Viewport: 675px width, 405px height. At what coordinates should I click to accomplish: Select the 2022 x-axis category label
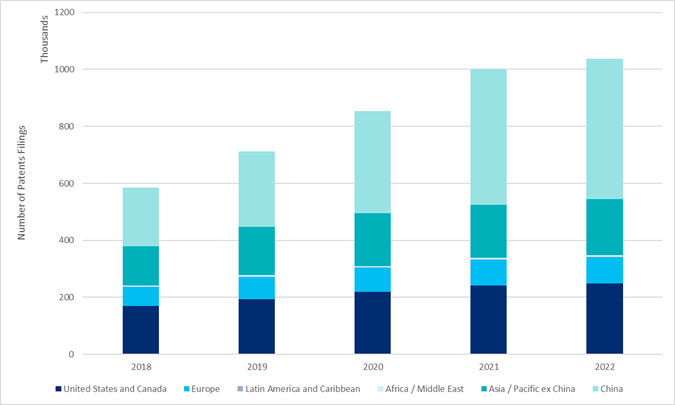coord(604,366)
